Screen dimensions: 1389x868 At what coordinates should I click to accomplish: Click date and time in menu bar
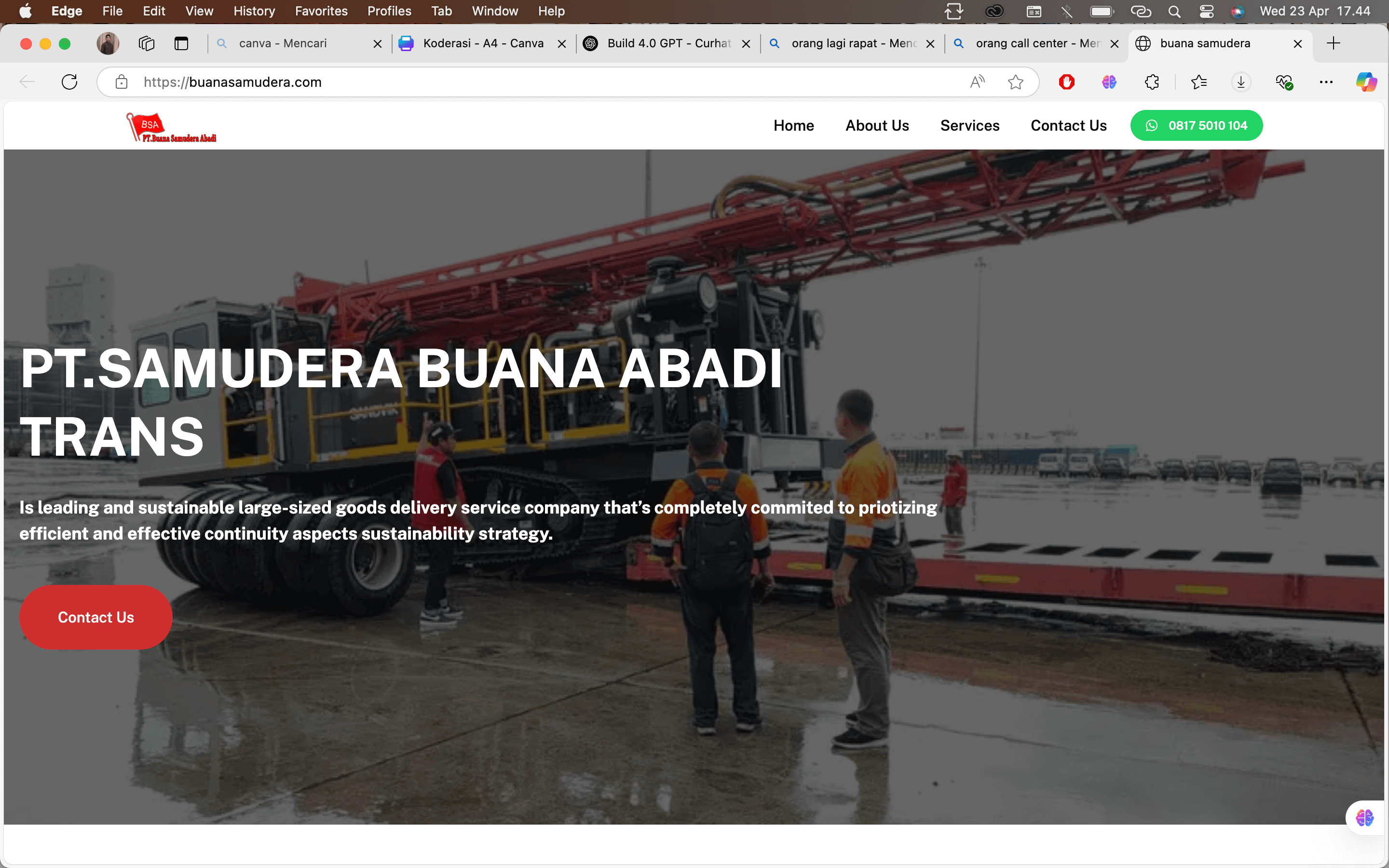click(1314, 12)
